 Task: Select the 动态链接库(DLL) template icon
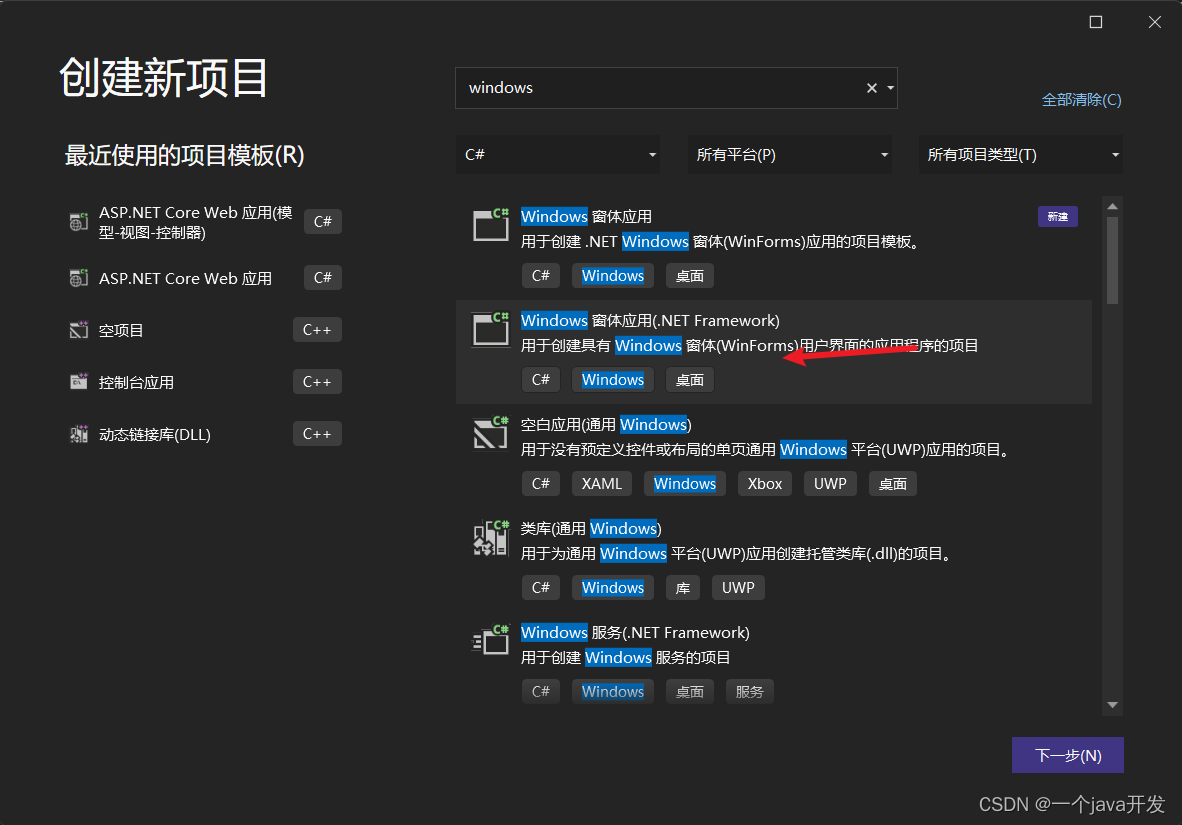[x=78, y=433]
